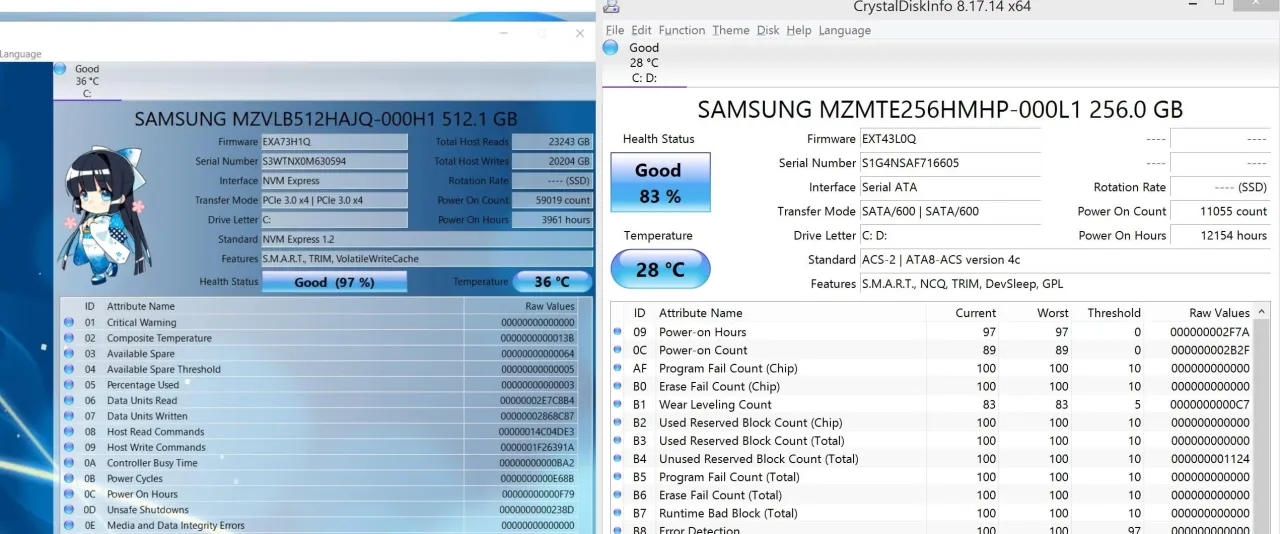Open the Help menu
The height and width of the screenshot is (534, 1280).
799,30
